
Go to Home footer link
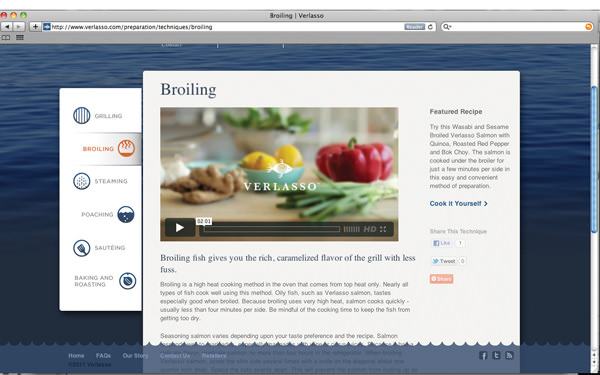click(x=76, y=355)
